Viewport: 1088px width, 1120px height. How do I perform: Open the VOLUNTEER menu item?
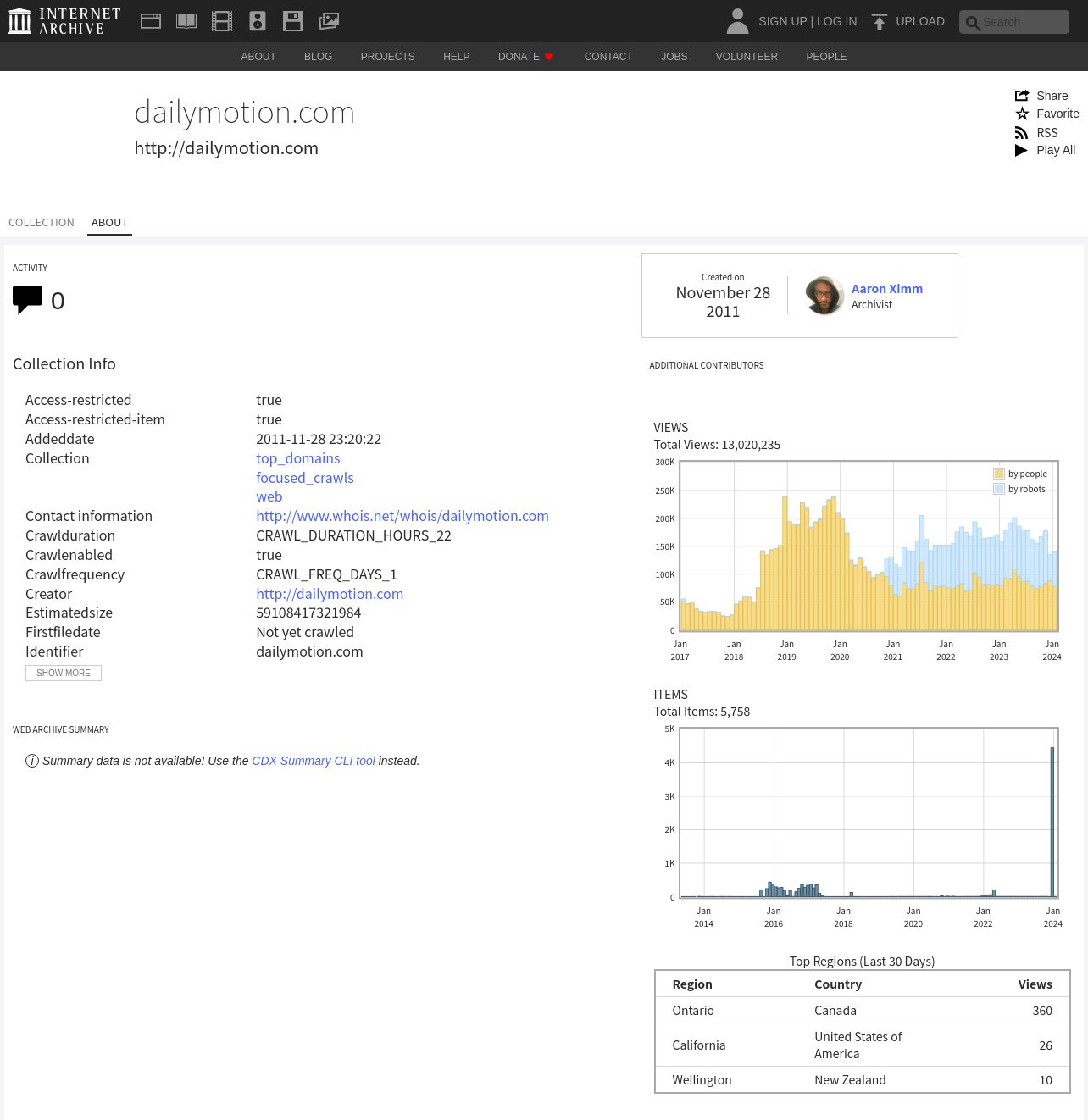point(747,57)
